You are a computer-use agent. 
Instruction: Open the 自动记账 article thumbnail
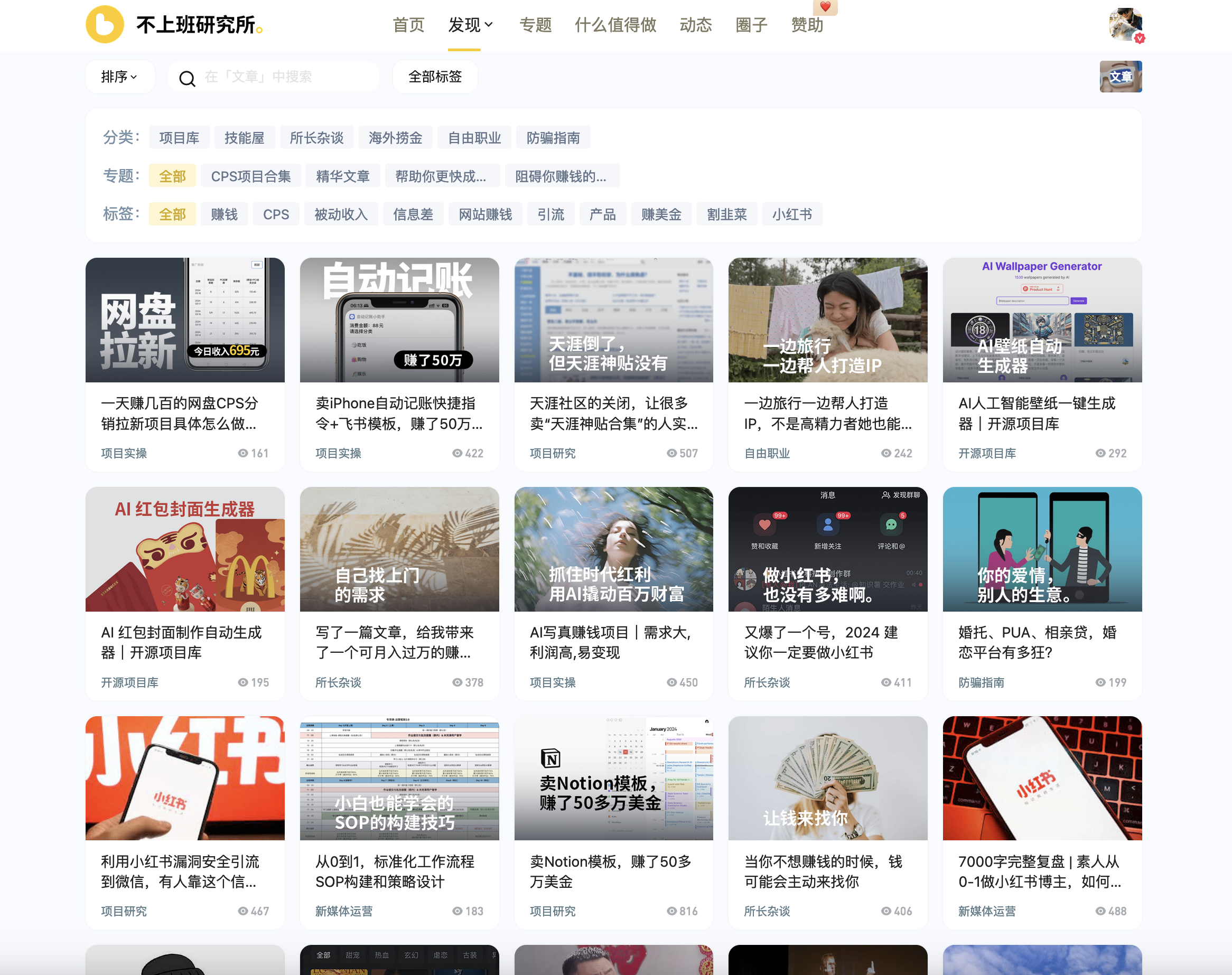tap(399, 320)
